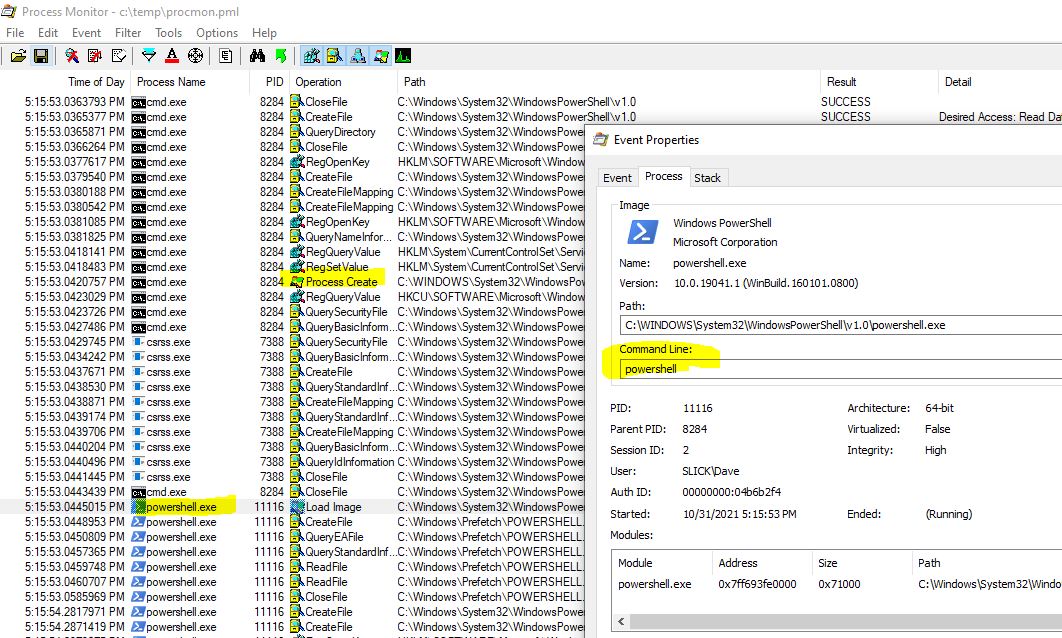
Task: Toggle Show File System Activity
Action: pyautogui.click(x=335, y=56)
